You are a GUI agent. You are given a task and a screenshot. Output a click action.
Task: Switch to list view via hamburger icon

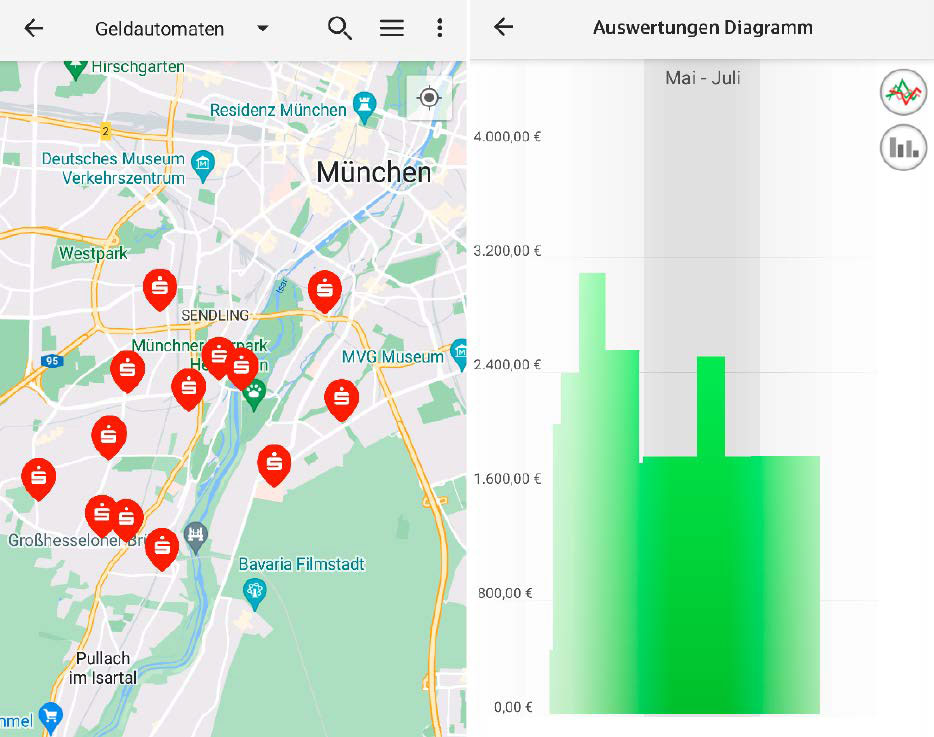(392, 28)
